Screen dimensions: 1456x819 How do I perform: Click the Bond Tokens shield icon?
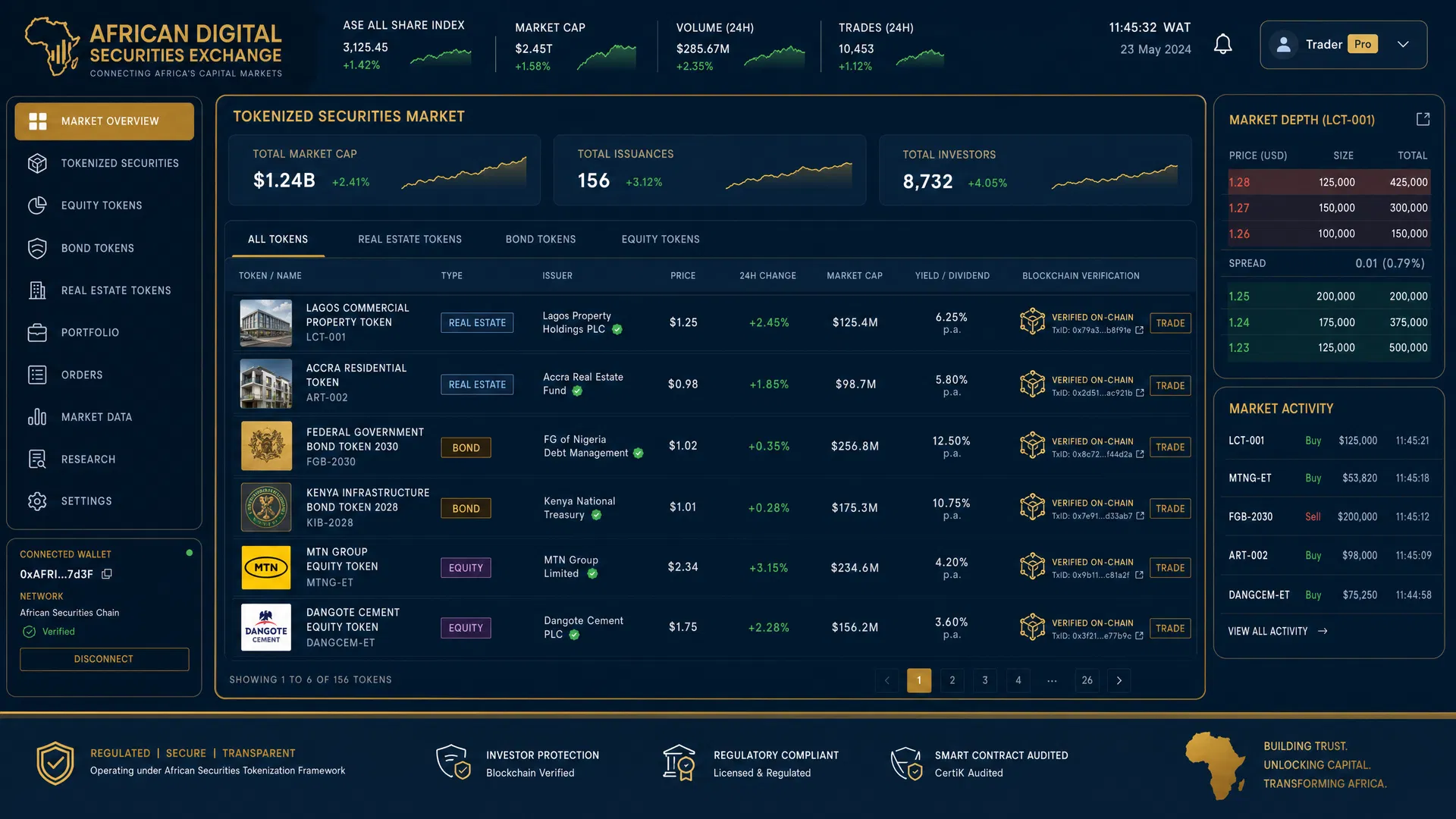(37, 248)
